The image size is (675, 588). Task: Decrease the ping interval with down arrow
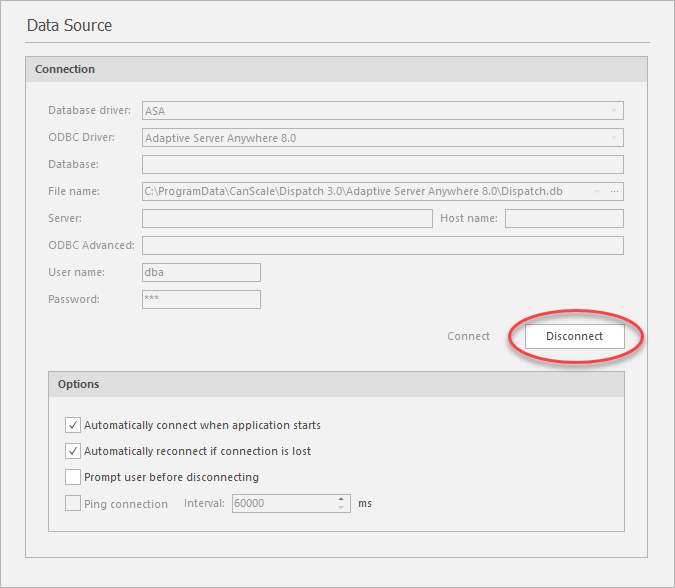click(x=342, y=508)
